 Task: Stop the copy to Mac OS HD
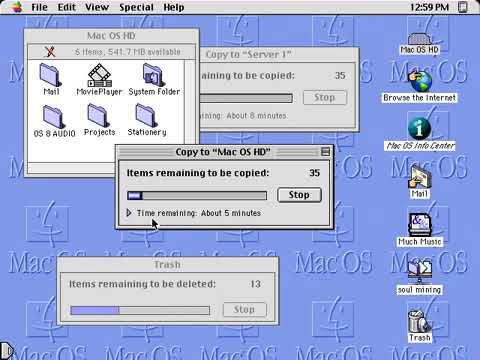click(299, 195)
